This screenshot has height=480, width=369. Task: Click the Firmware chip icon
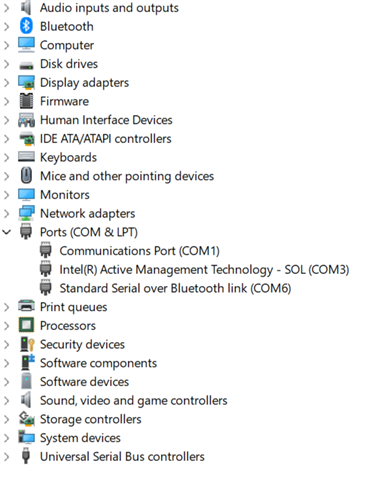pyautogui.click(x=26, y=101)
